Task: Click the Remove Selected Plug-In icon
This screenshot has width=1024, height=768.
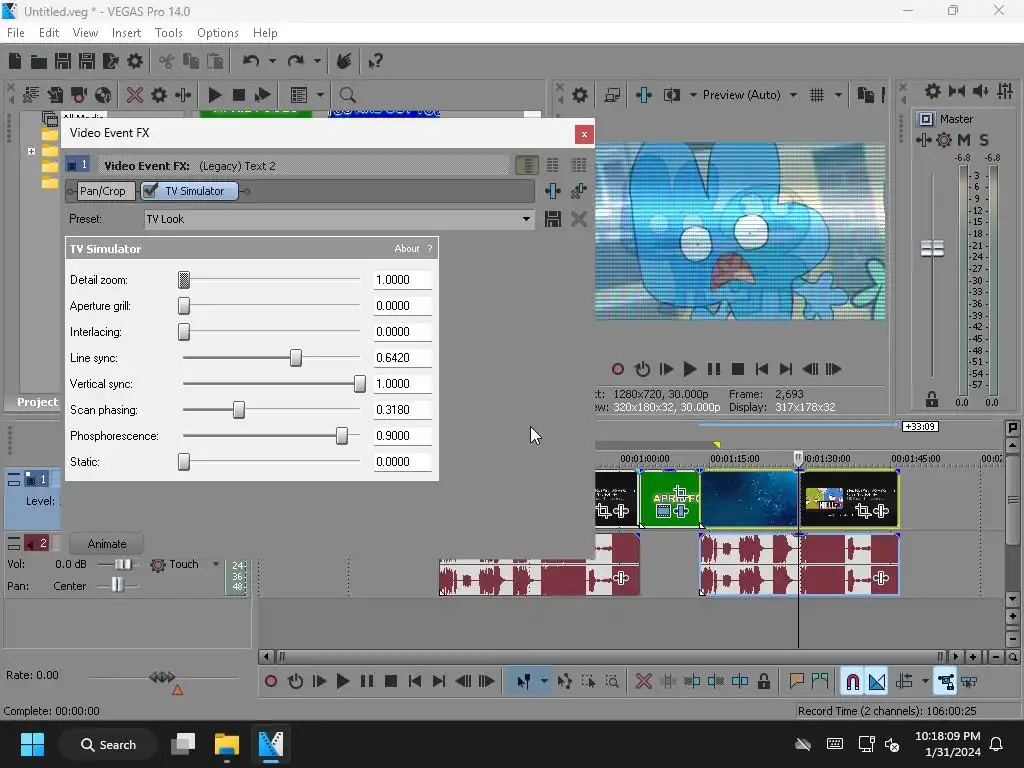Action: tap(579, 191)
